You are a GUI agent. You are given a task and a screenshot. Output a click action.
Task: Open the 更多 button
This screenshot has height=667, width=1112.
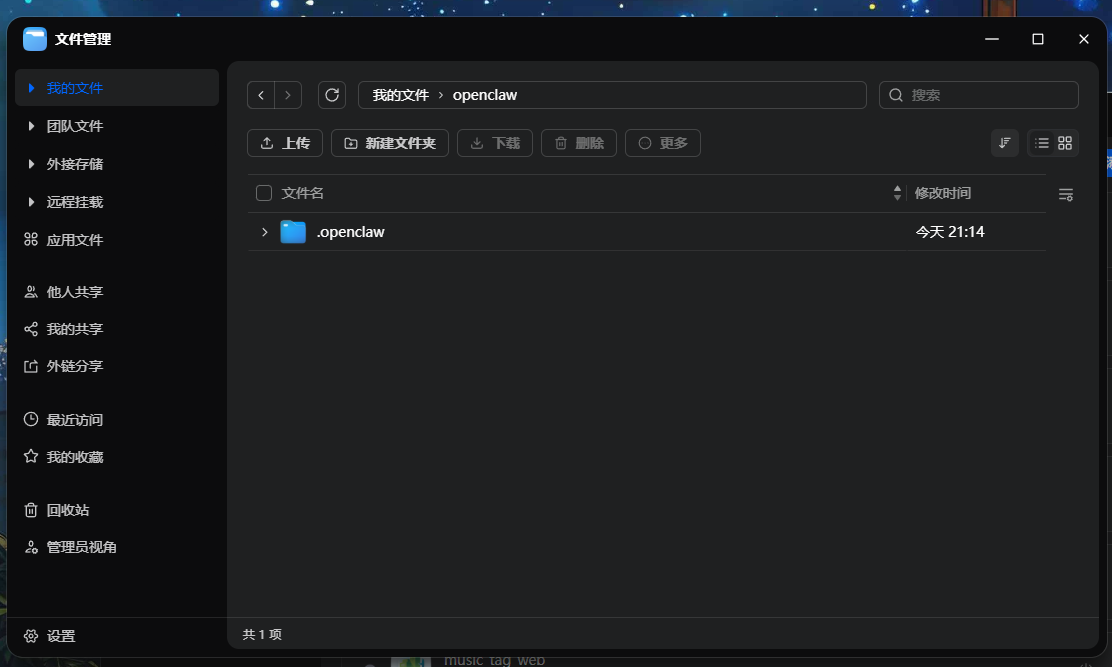[662, 143]
